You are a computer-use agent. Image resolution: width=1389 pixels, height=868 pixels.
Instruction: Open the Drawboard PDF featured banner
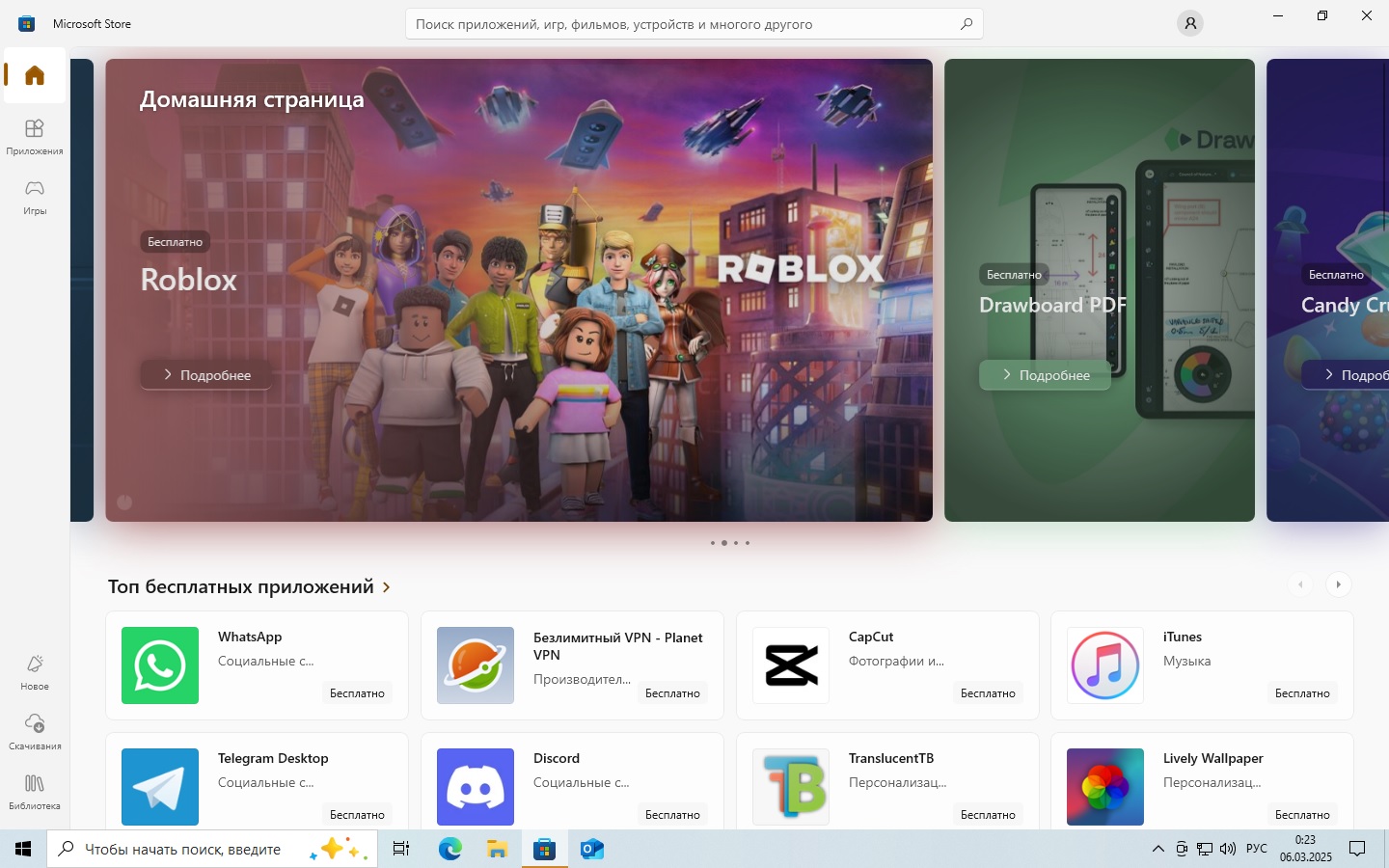click(1100, 290)
